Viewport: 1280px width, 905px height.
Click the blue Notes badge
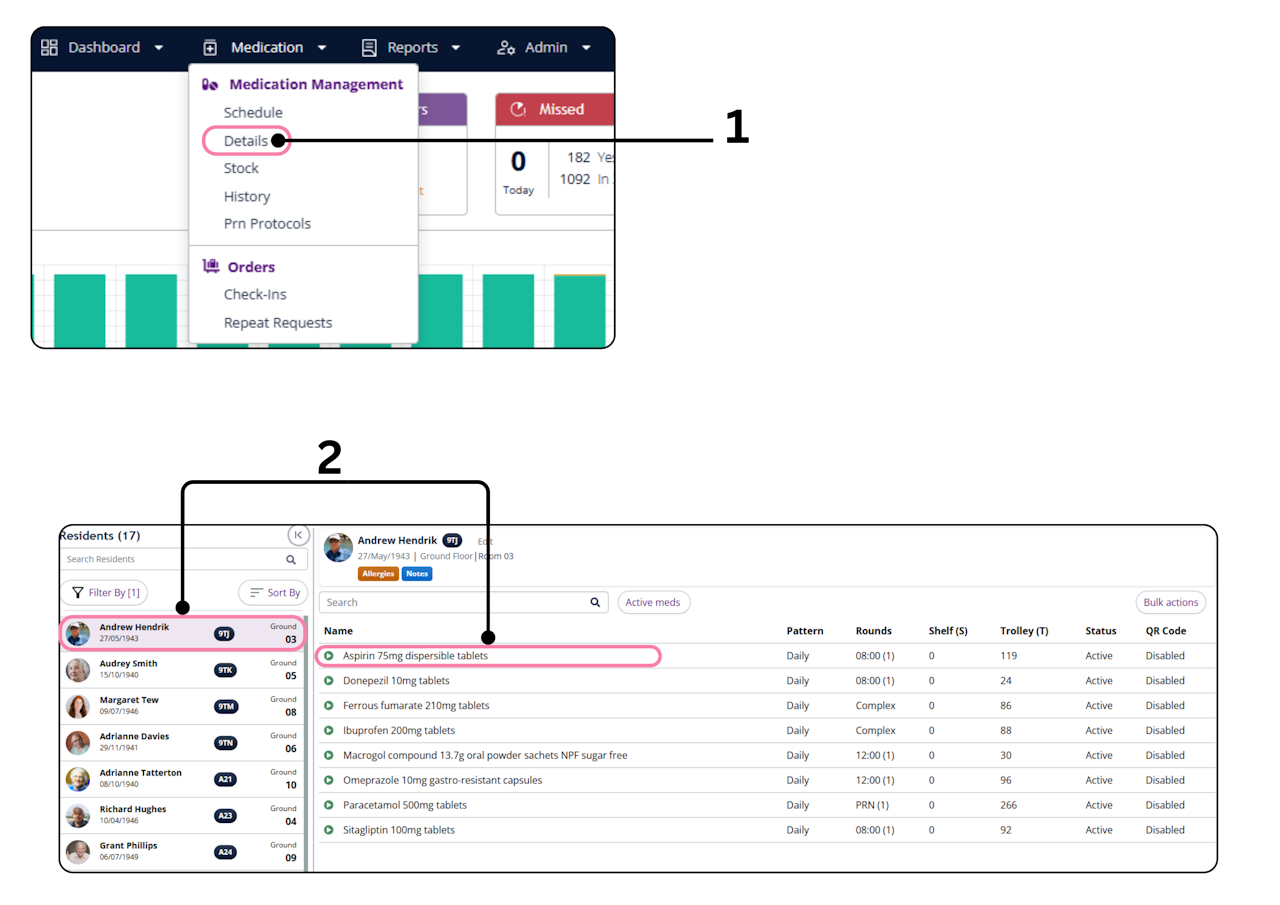[417, 574]
